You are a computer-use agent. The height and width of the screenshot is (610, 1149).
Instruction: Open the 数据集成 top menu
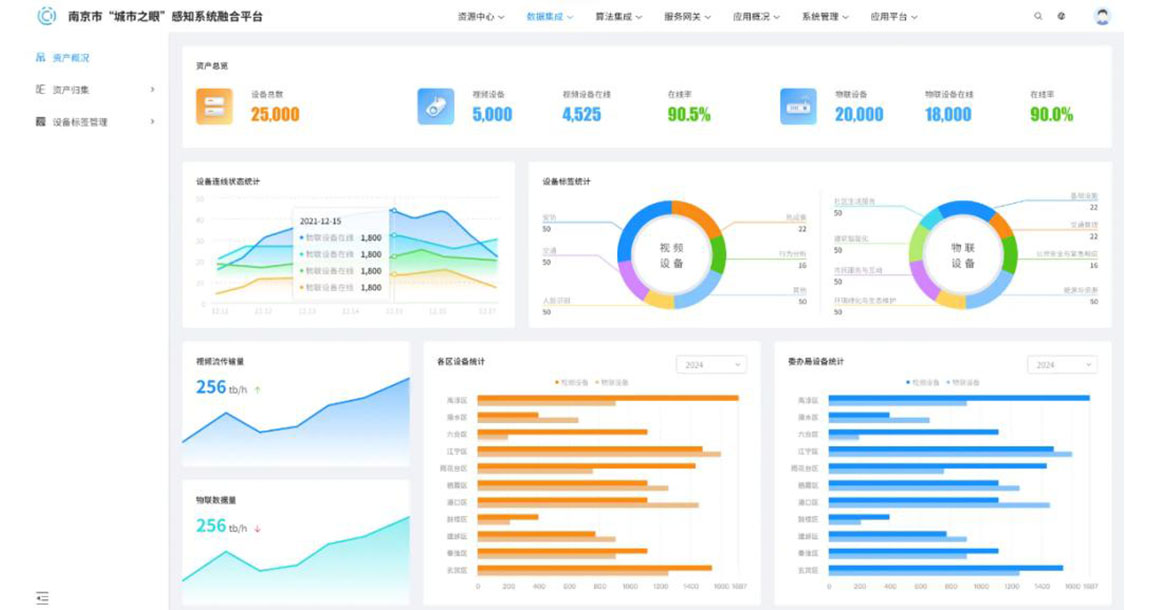tap(549, 17)
